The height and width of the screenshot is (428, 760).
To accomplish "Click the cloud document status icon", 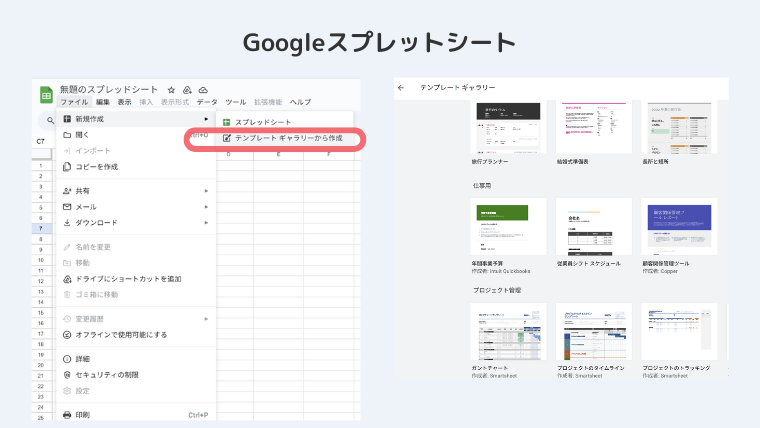I will pos(203,90).
